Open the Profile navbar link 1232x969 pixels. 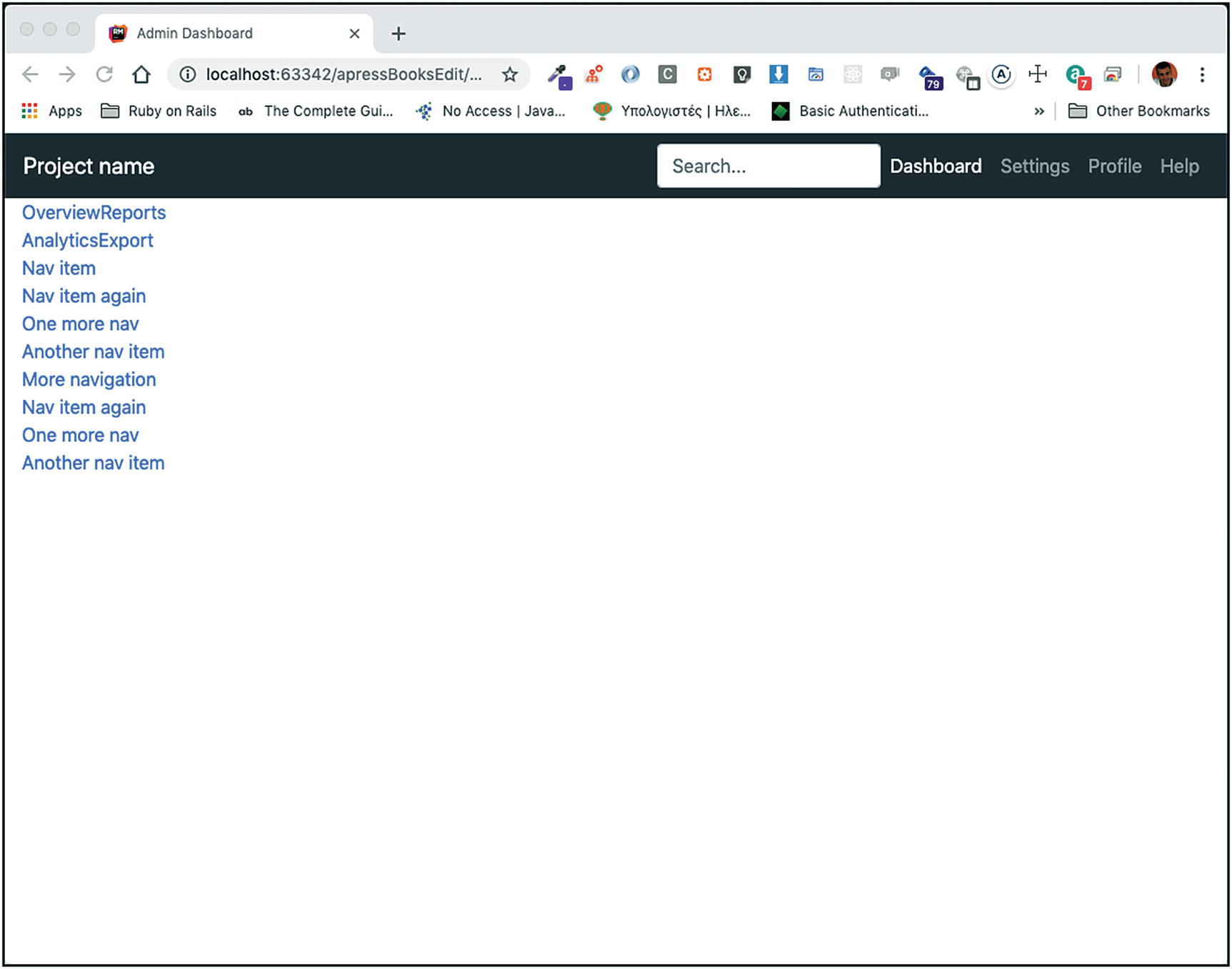(1114, 166)
